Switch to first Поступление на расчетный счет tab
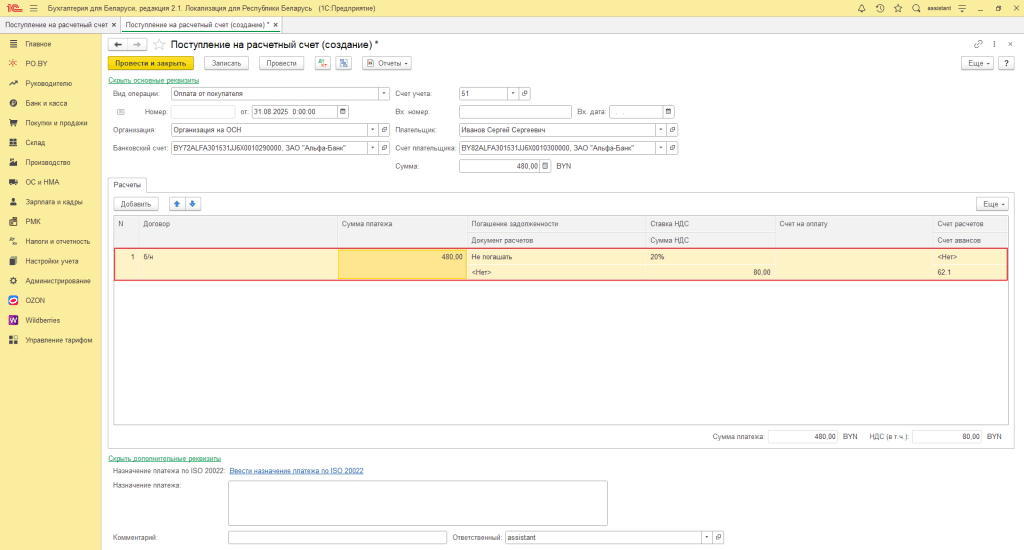This screenshot has height=550, width=1024. pyautogui.click(x=56, y=25)
